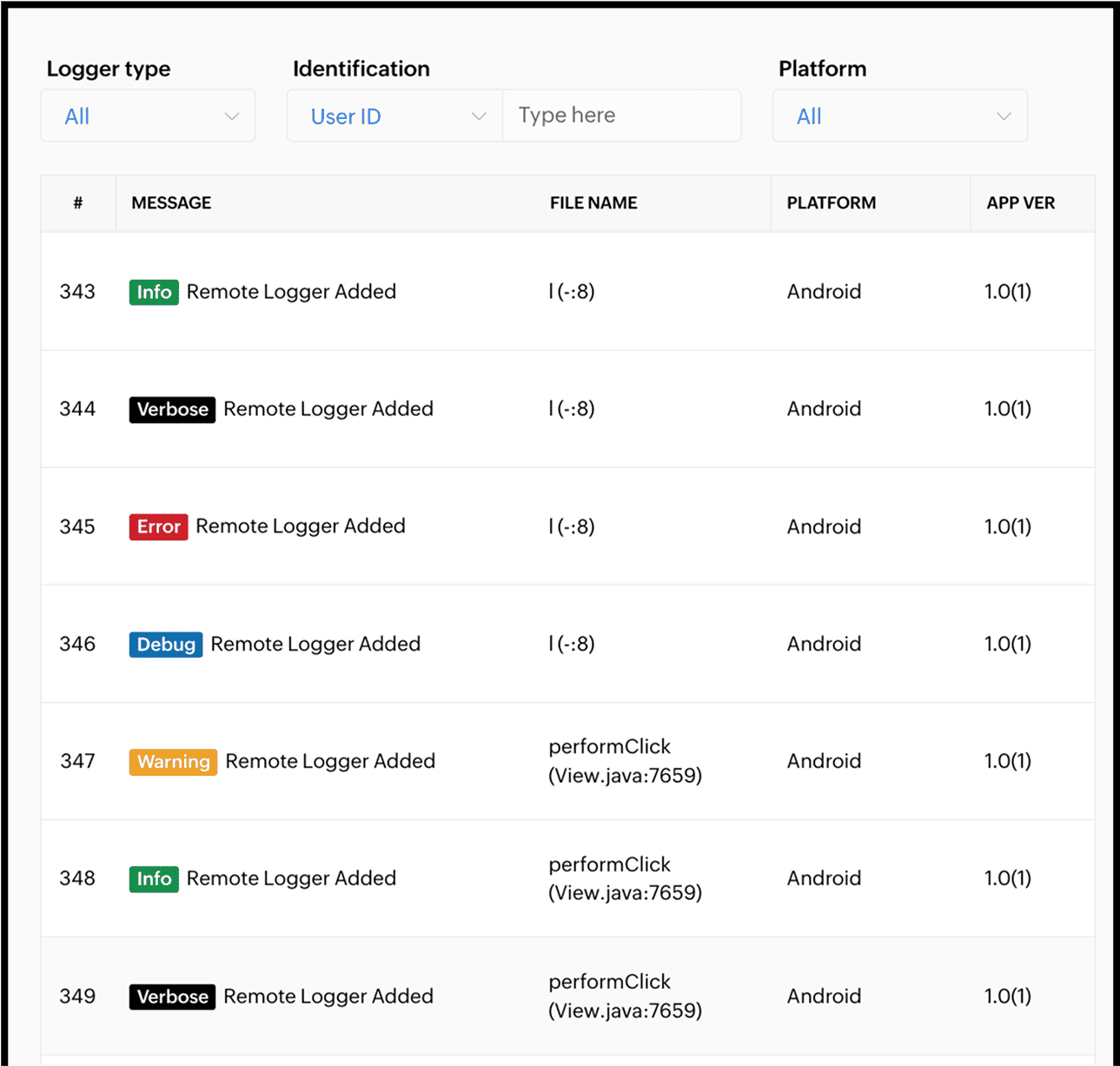Click the blue Debug badge on row 346
1120x1066 pixels.
[x=166, y=645]
